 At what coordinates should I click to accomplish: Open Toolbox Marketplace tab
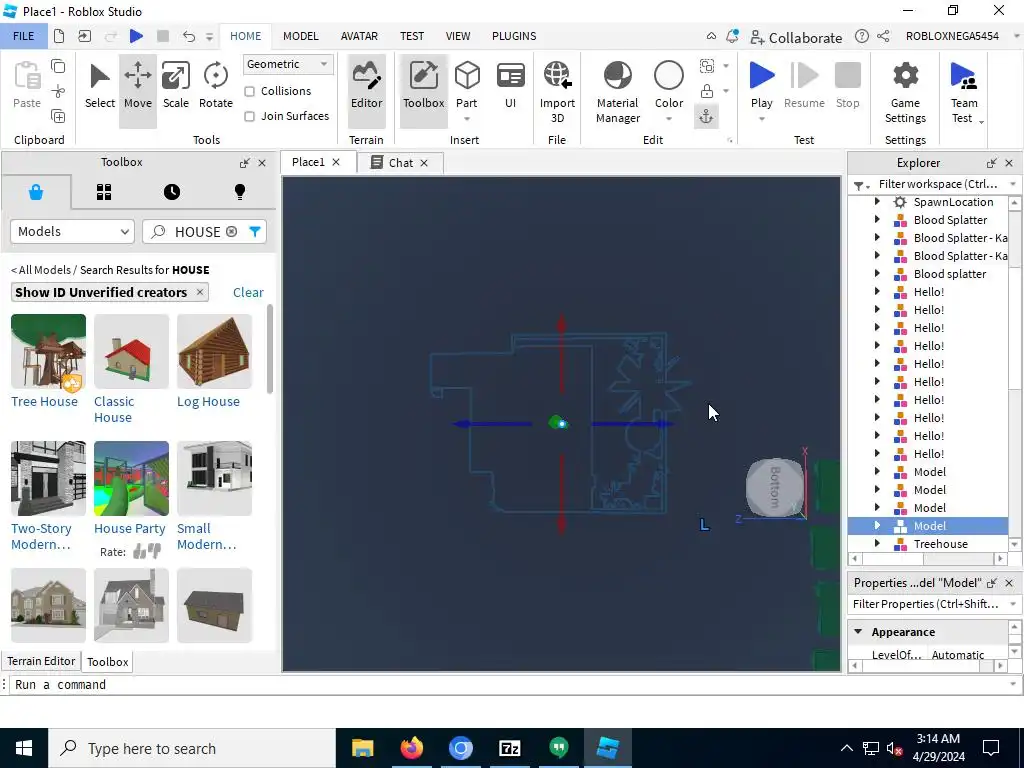coord(36,192)
